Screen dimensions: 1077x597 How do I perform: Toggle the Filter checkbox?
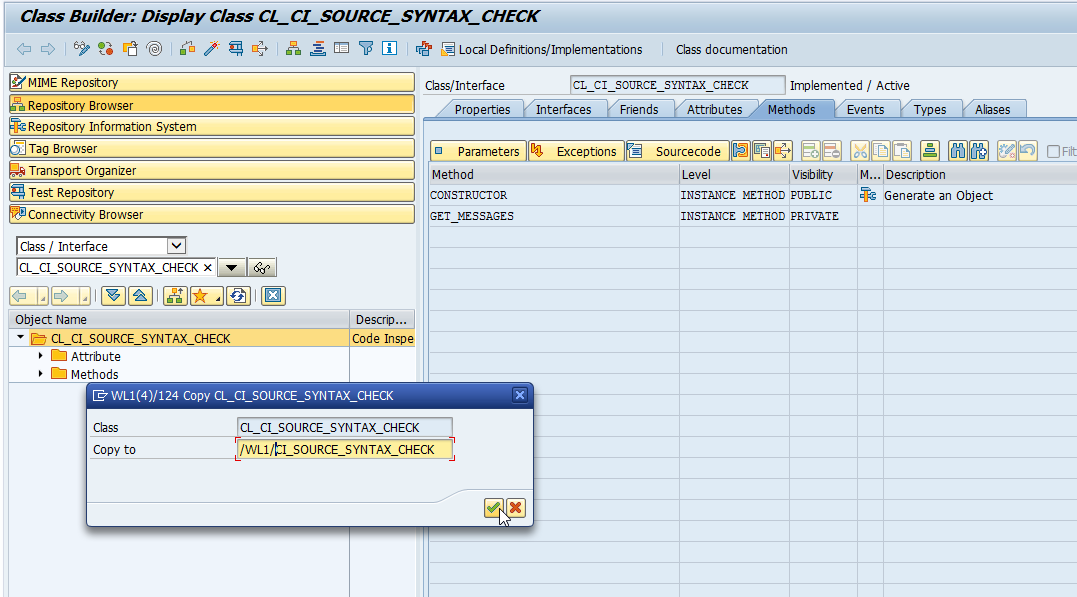tap(1053, 152)
